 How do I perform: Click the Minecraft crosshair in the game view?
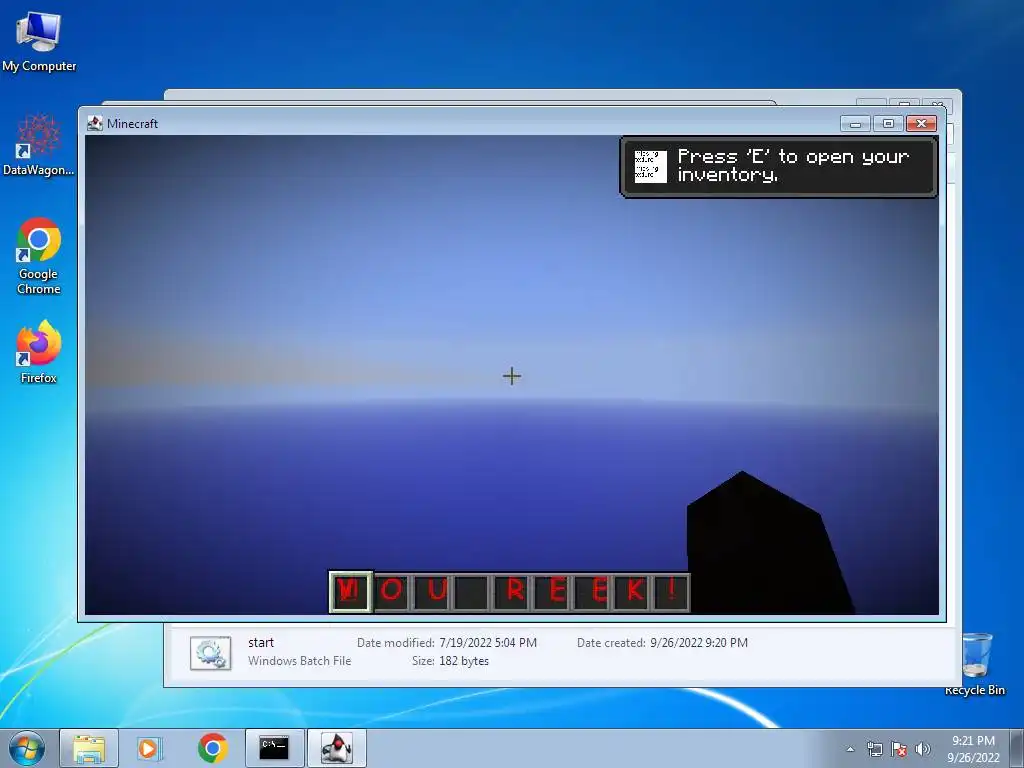click(512, 376)
